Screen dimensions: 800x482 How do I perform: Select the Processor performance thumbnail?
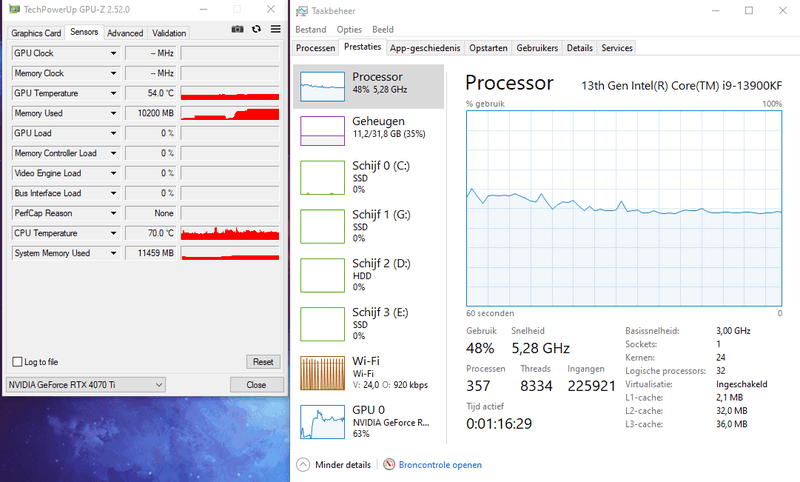(x=322, y=86)
